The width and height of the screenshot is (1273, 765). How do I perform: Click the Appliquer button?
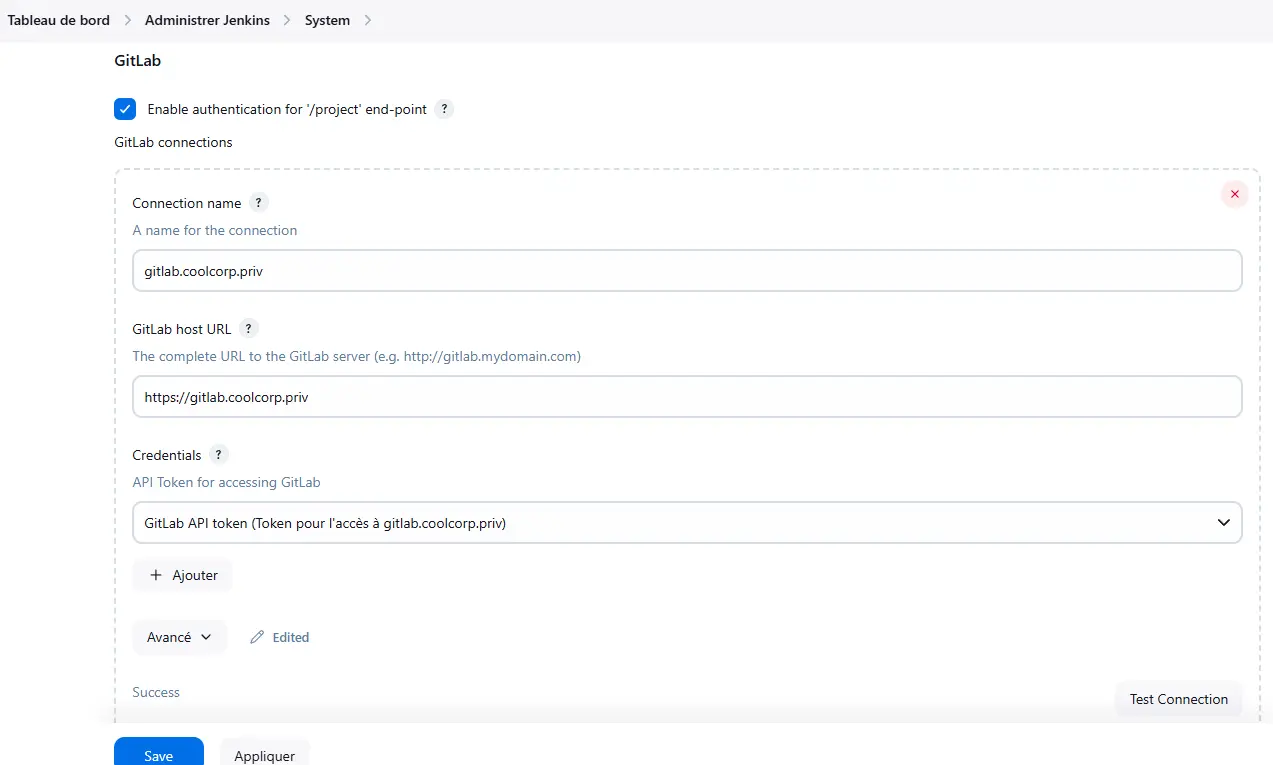coord(264,755)
